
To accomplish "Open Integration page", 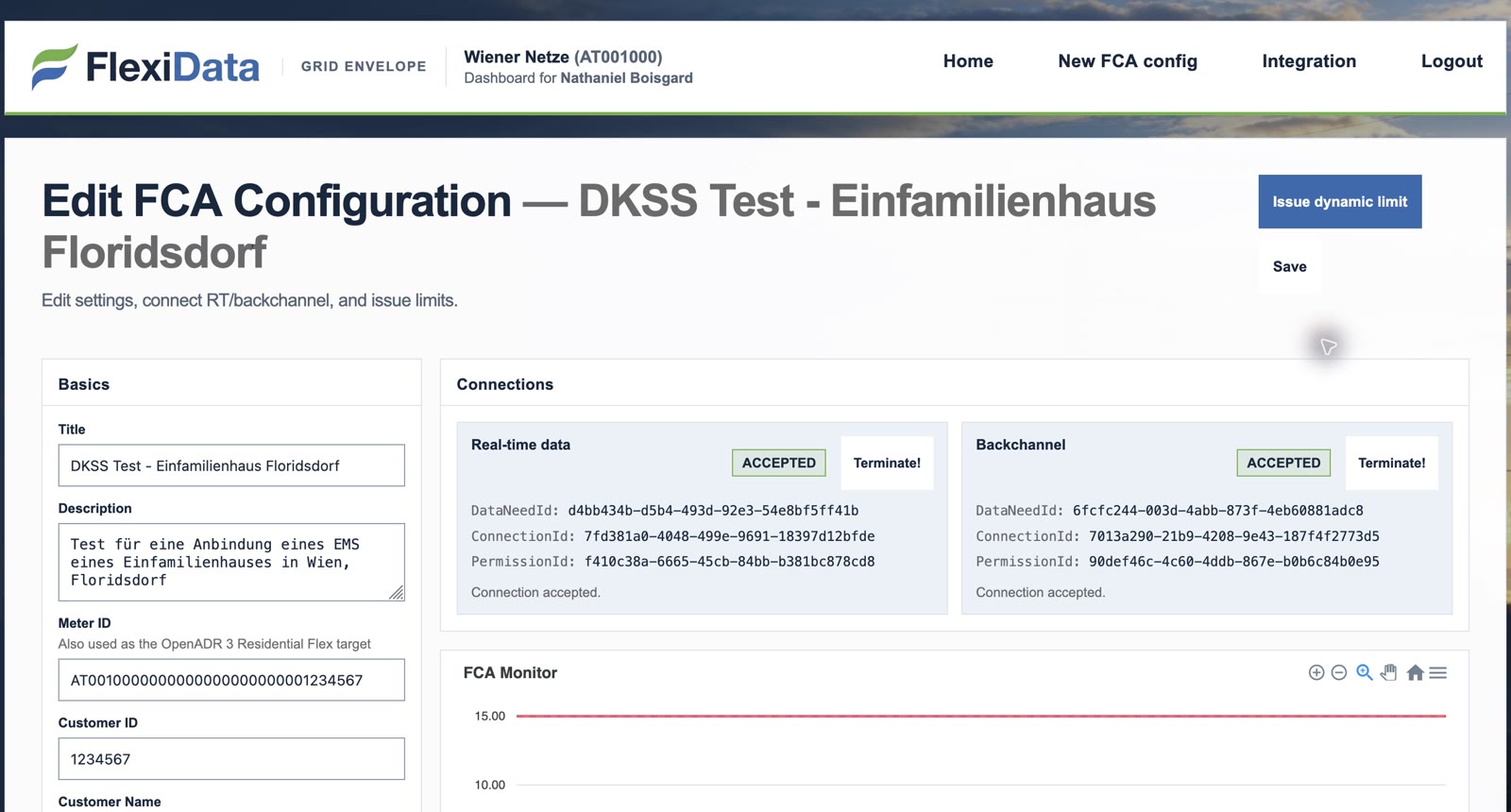I will (1309, 61).
